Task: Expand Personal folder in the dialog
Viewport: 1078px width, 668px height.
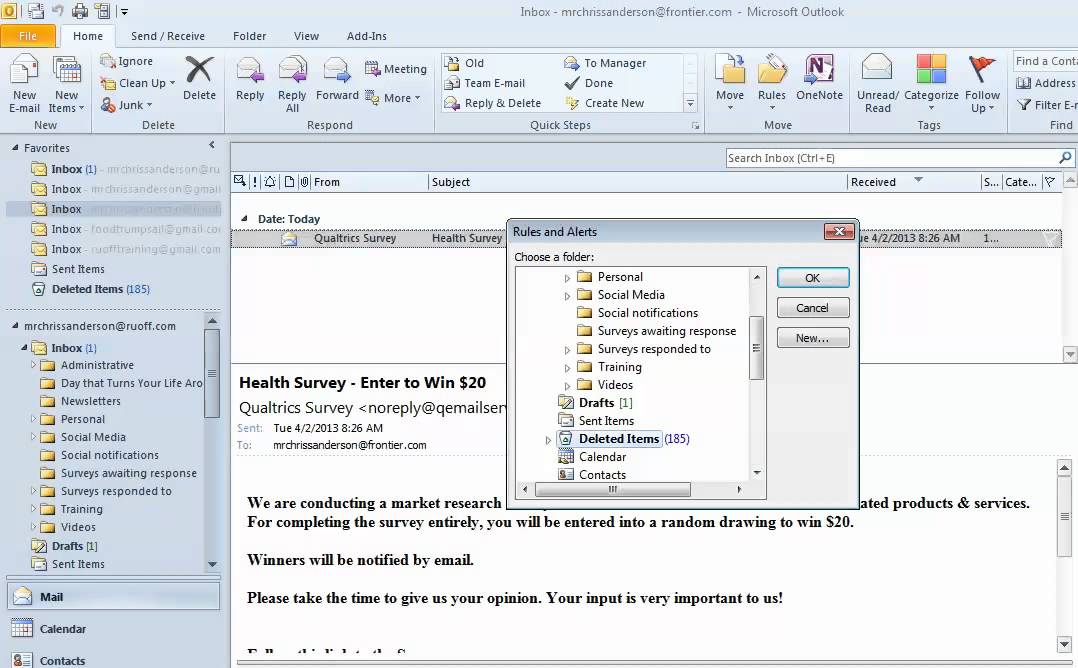Action: (x=567, y=278)
